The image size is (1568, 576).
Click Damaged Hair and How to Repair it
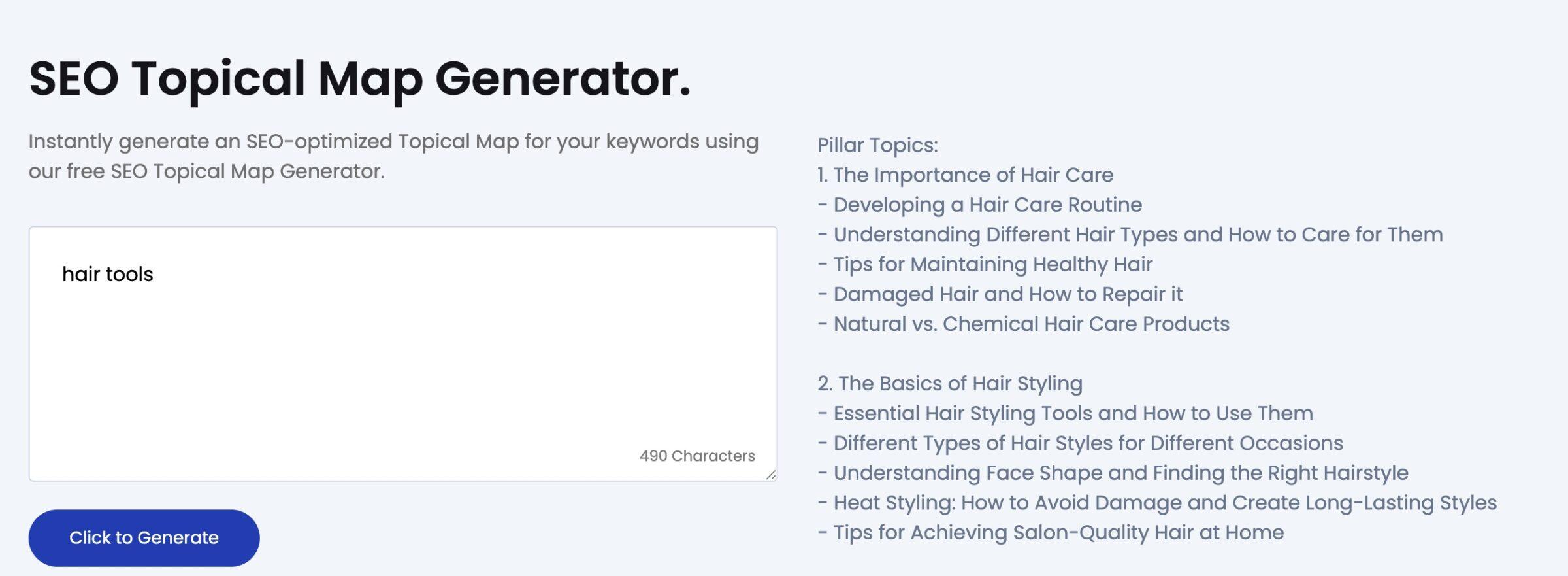(x=1000, y=294)
